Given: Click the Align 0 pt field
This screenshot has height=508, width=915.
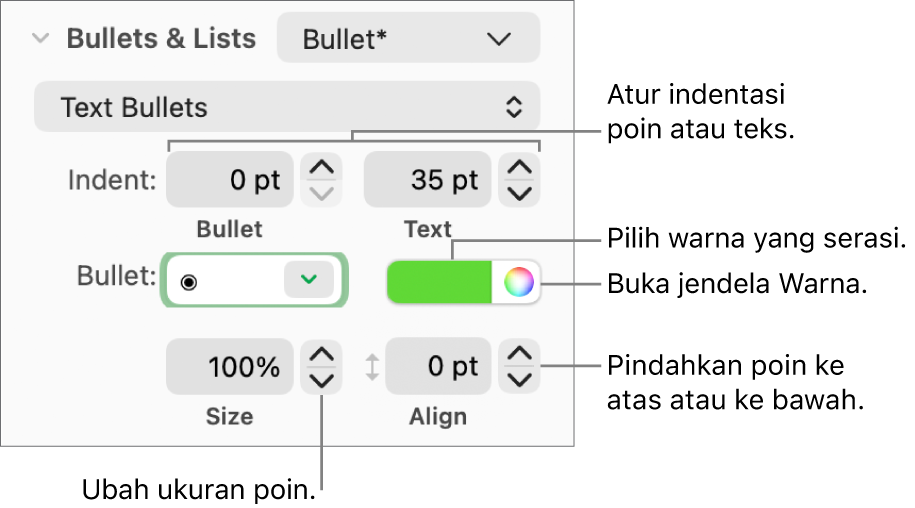Looking at the screenshot, I should click(x=439, y=367).
